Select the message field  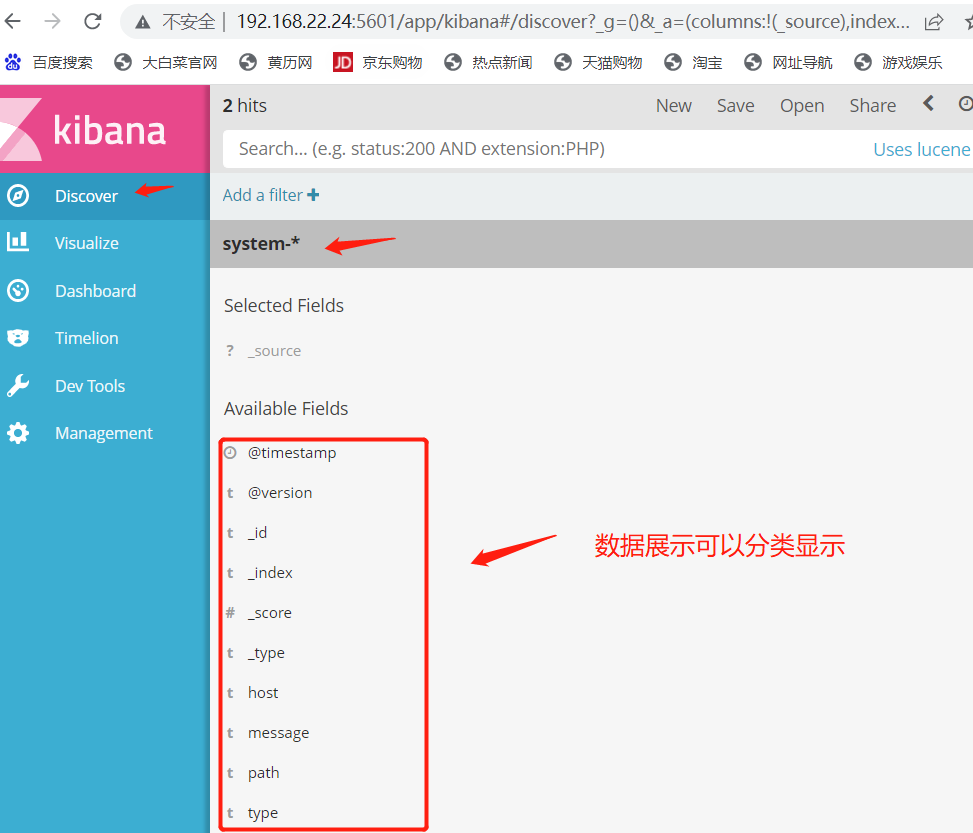pos(279,733)
